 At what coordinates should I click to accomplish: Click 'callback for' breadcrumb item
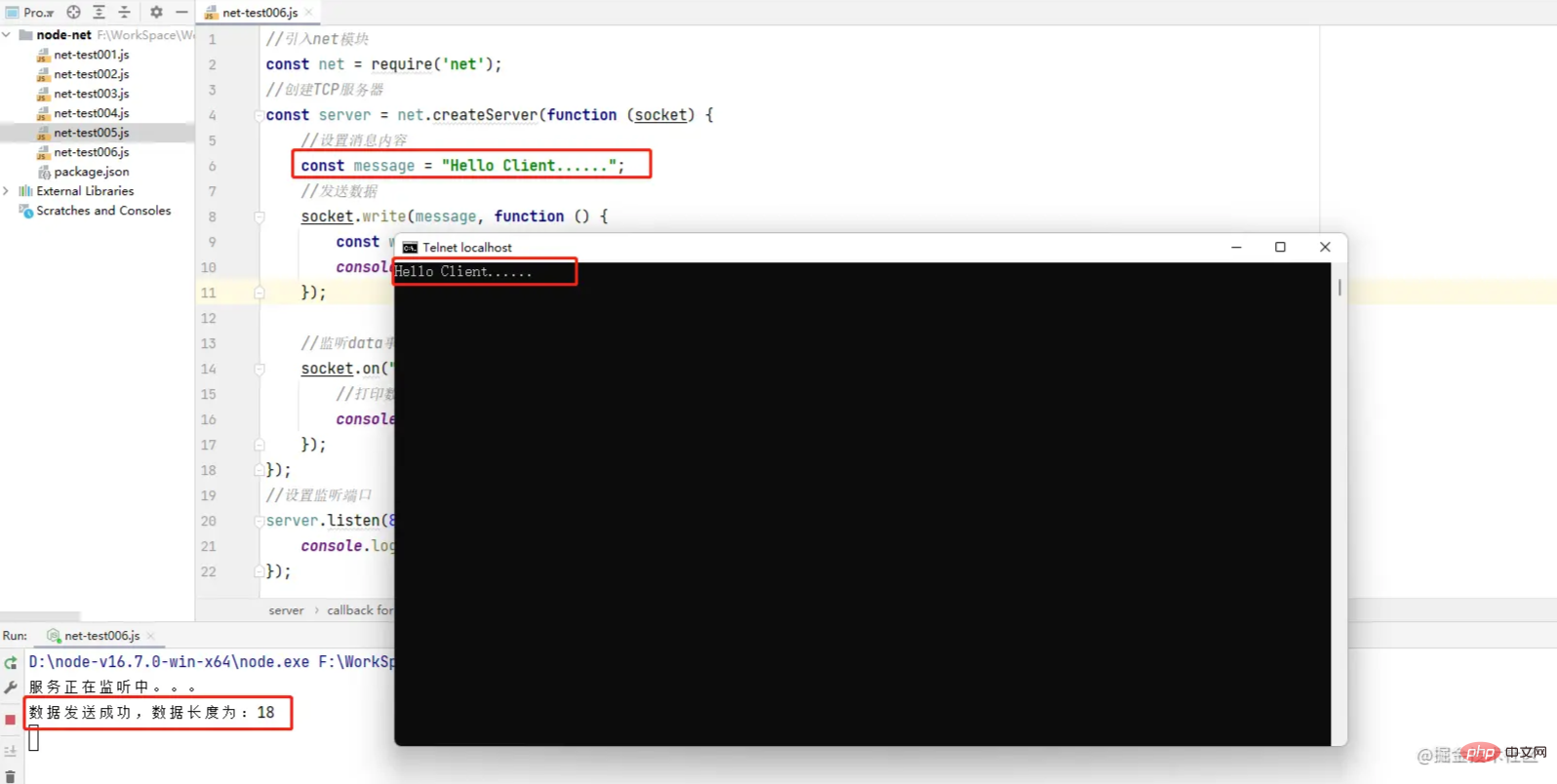[360, 610]
